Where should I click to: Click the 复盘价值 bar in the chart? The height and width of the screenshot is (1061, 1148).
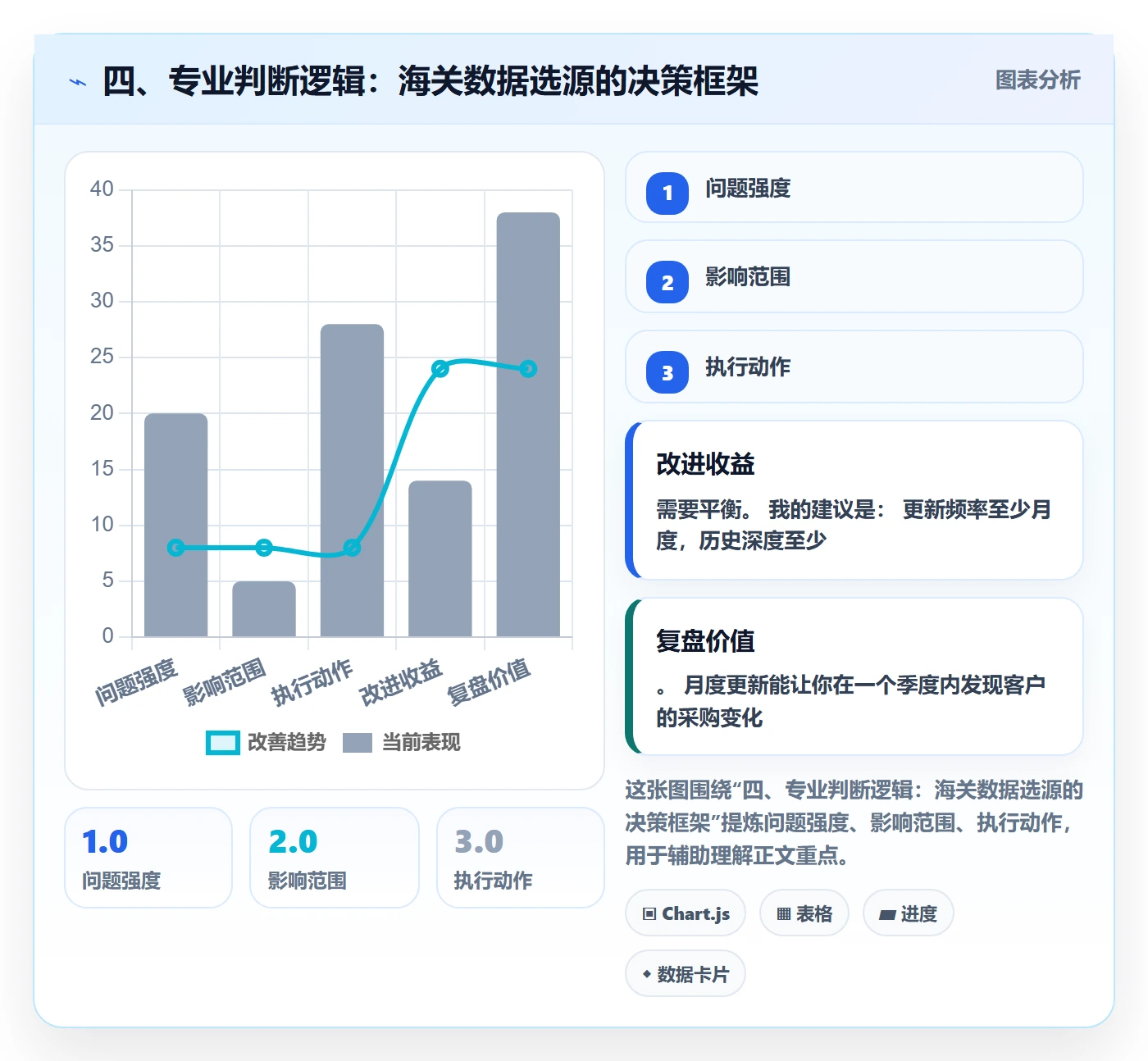pyautogui.click(x=528, y=425)
